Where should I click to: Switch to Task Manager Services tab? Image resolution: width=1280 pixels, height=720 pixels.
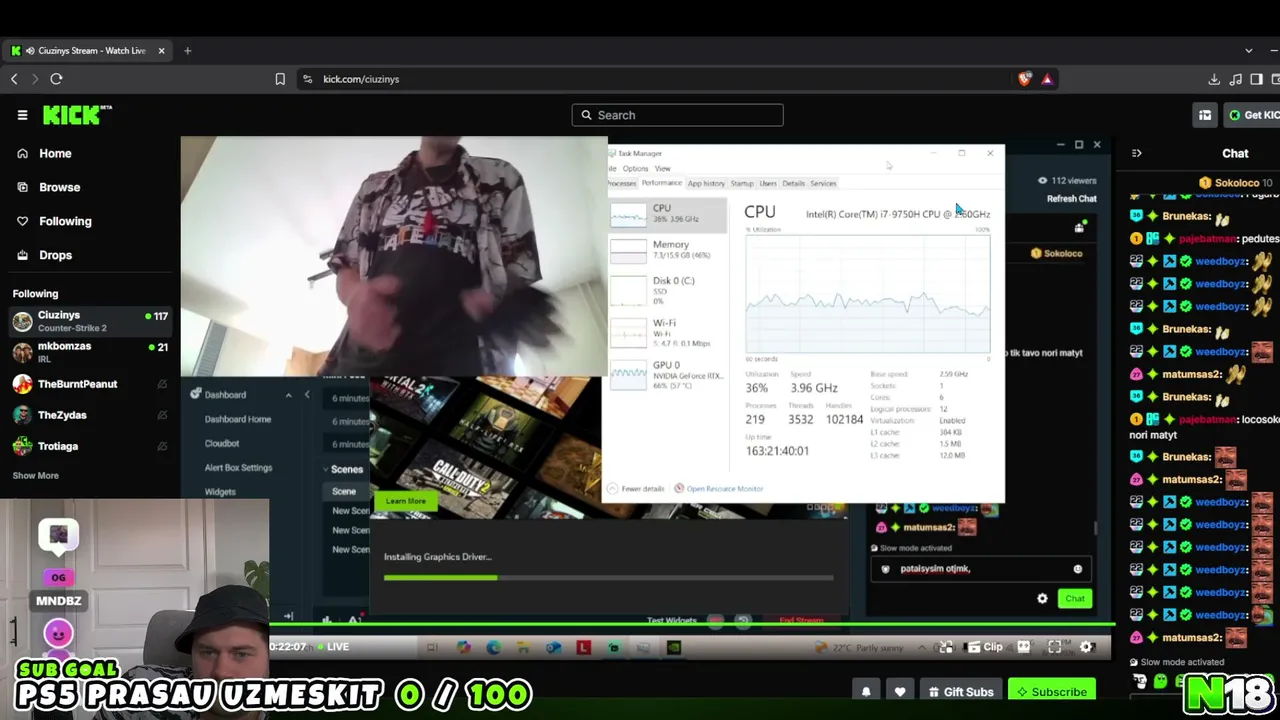tap(823, 183)
